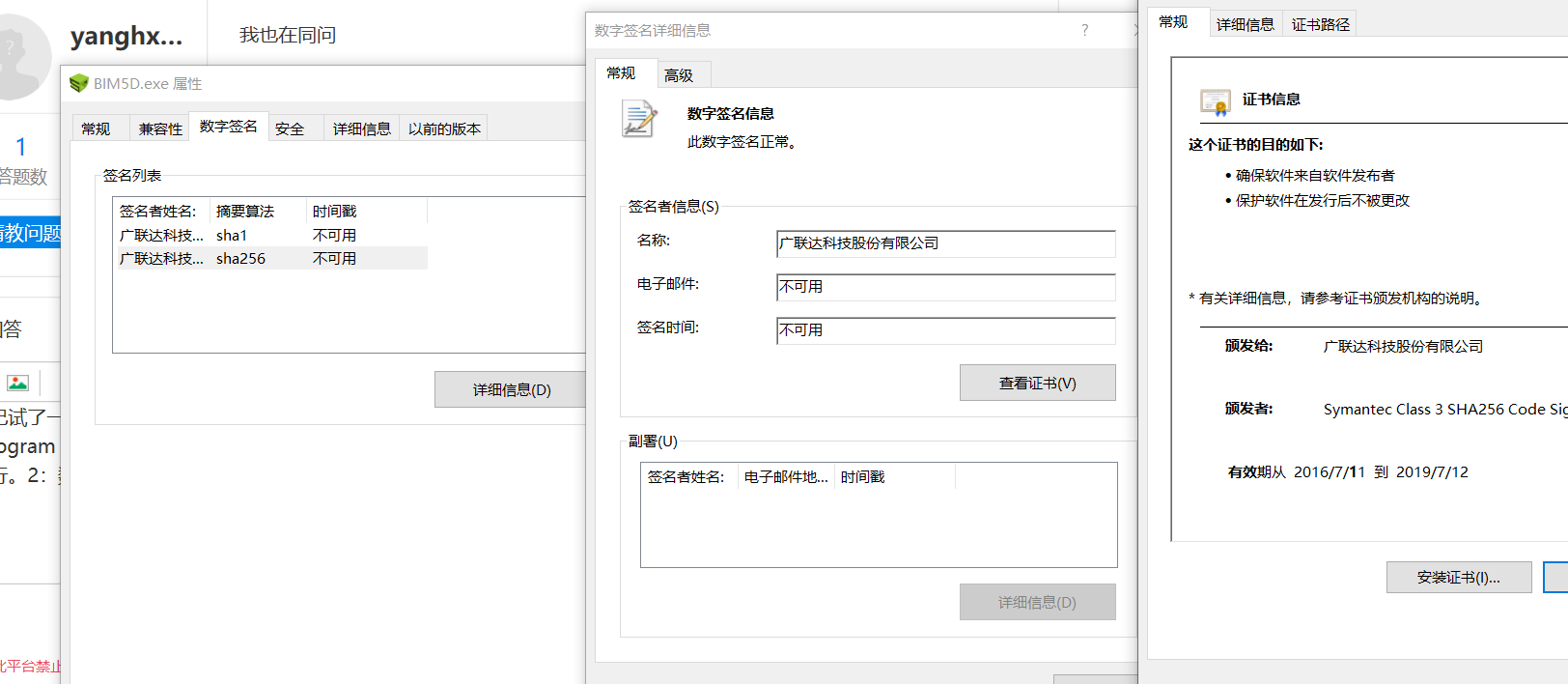Click 时间戳 header in countersignature list
Viewport: 1568px width, 684px height.
[895, 476]
